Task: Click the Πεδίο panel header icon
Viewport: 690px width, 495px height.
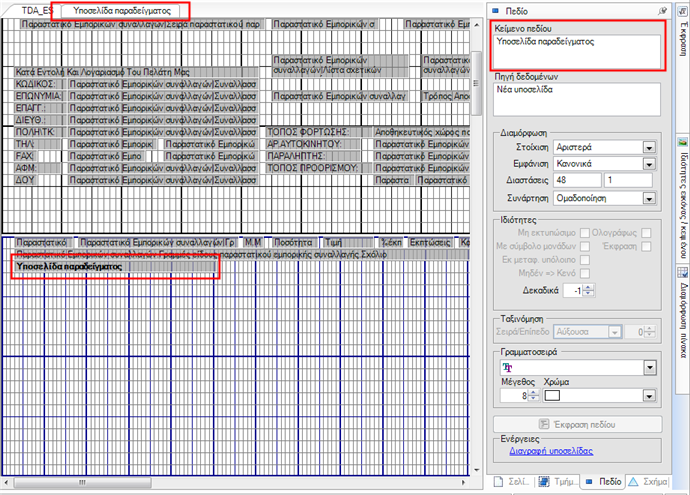Action: pyautogui.click(x=496, y=11)
